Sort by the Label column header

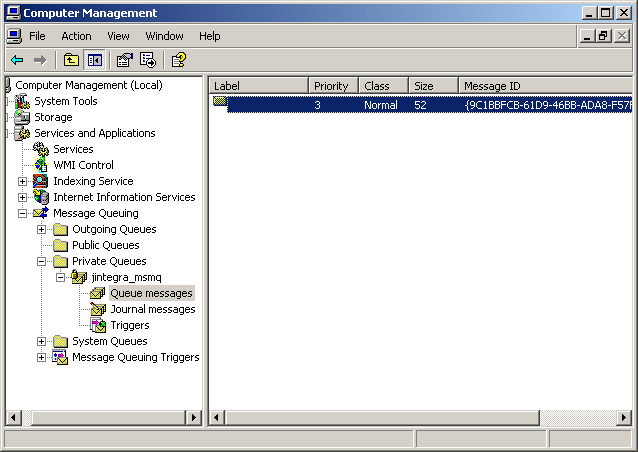[259, 86]
